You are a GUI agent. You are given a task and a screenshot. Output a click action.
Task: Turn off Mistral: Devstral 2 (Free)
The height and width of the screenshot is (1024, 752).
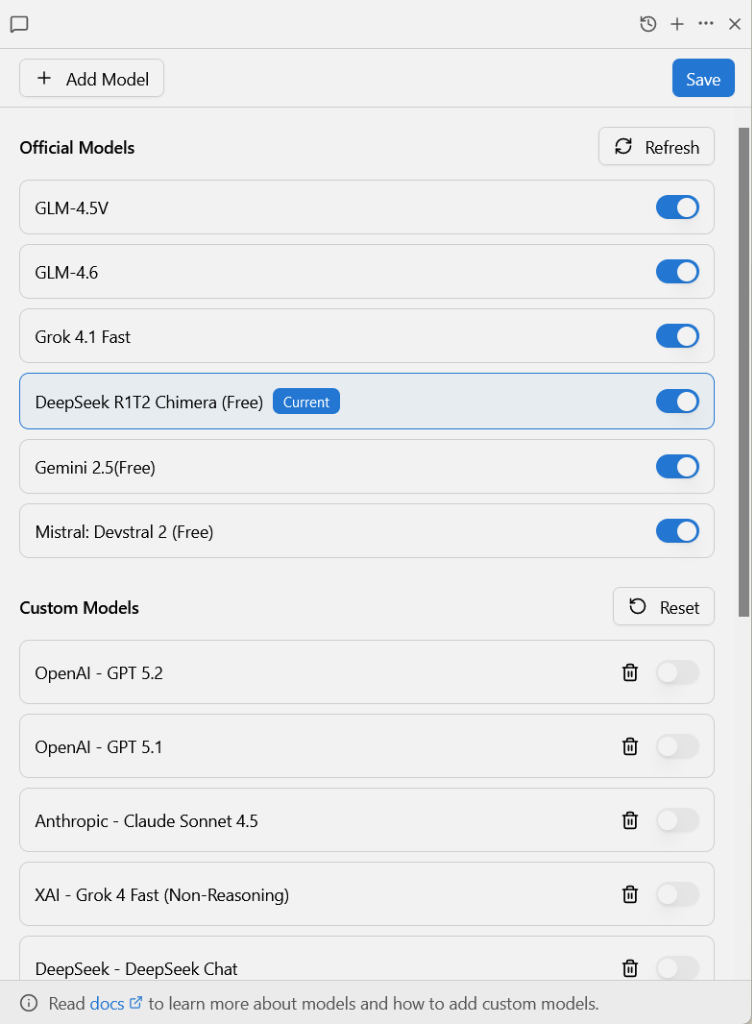coord(677,531)
